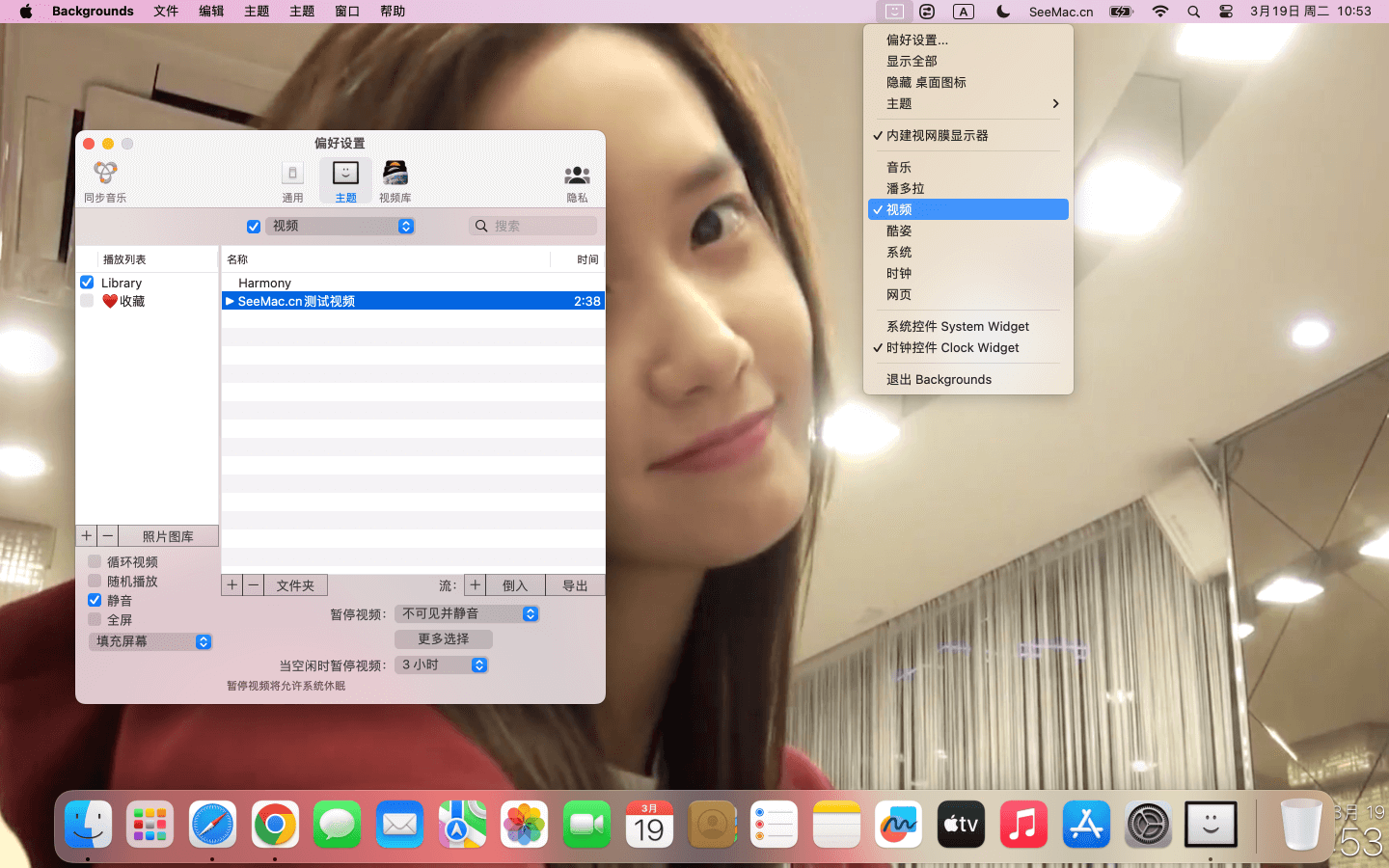The image size is (1389, 868).
Task: Uncheck the 静音 mute checkbox
Action: click(x=95, y=600)
